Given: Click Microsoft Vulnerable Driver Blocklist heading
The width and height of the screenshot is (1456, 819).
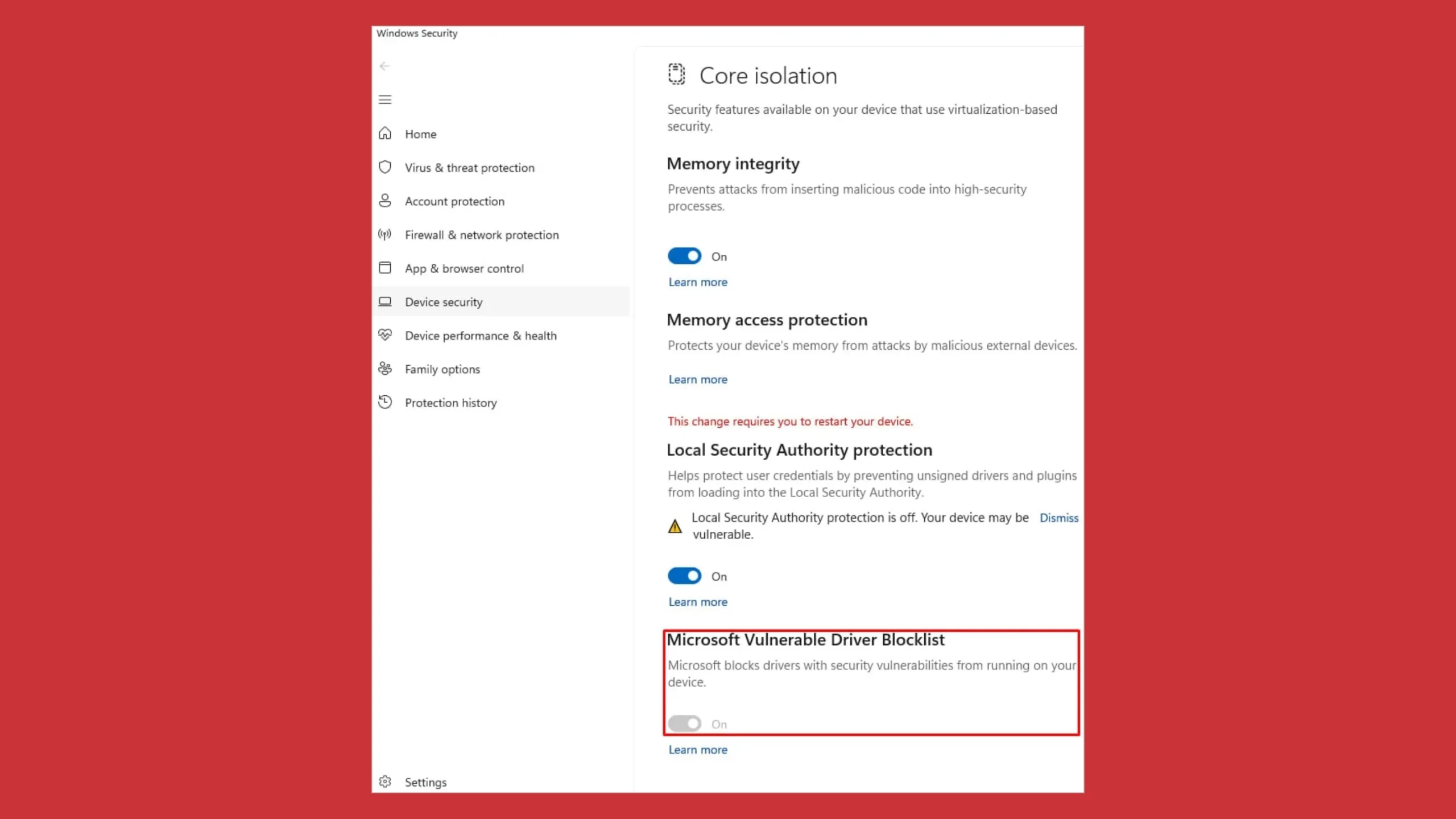Looking at the screenshot, I should (x=805, y=640).
